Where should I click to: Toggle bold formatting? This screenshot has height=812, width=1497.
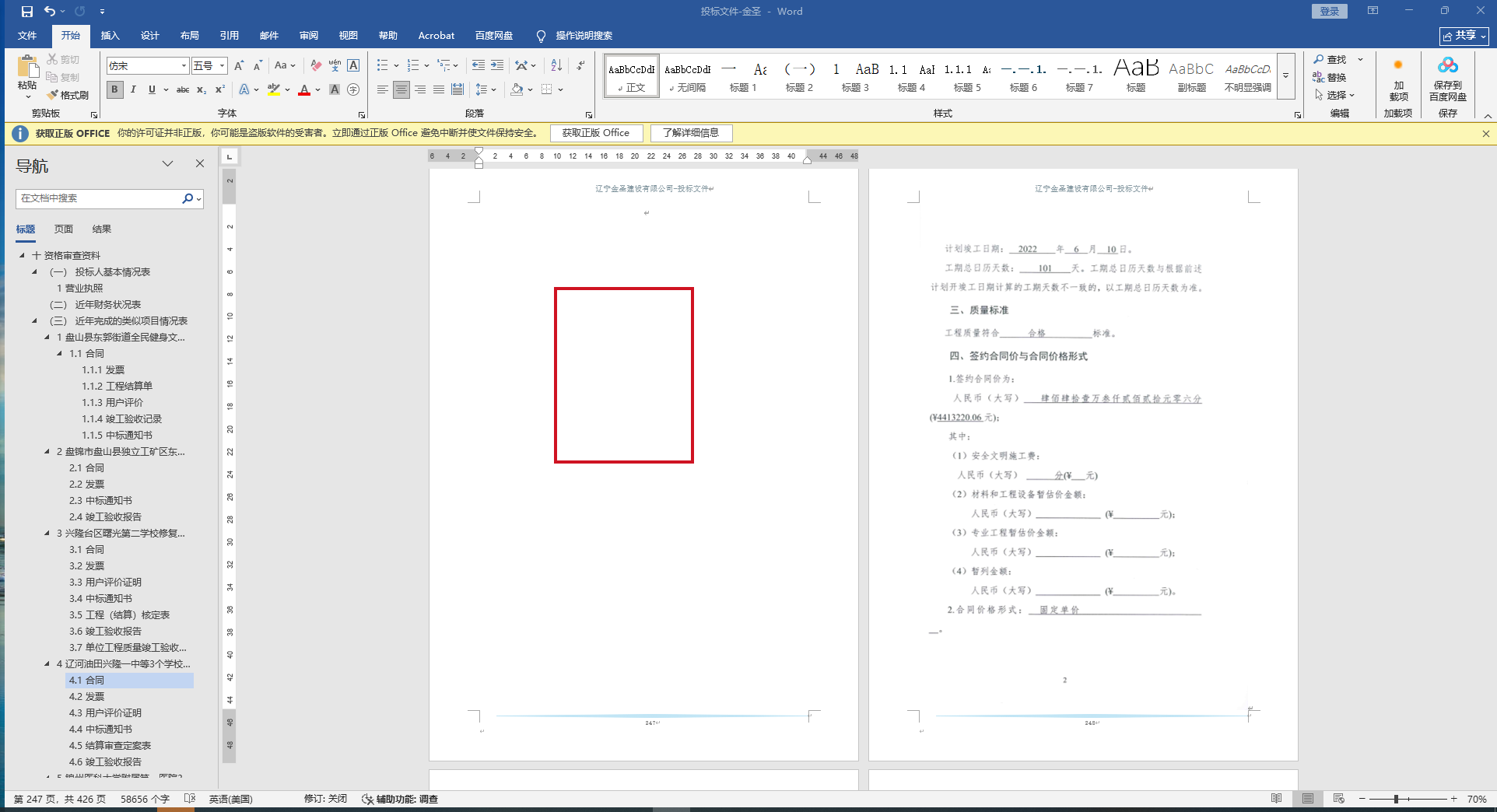(x=114, y=89)
